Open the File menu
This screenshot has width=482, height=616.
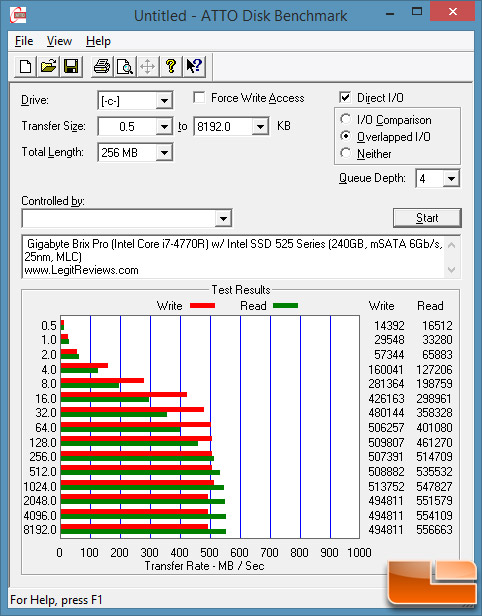point(24,41)
